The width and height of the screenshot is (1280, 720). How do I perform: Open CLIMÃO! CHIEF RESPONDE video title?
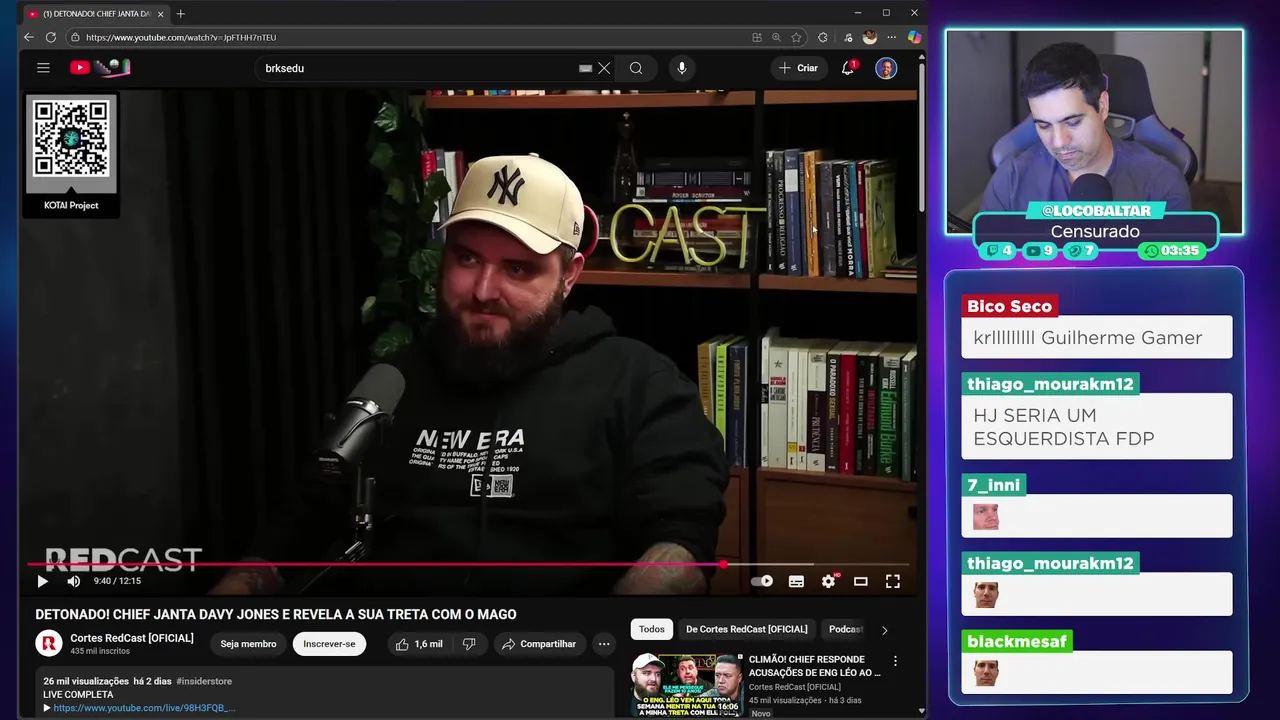[815, 666]
